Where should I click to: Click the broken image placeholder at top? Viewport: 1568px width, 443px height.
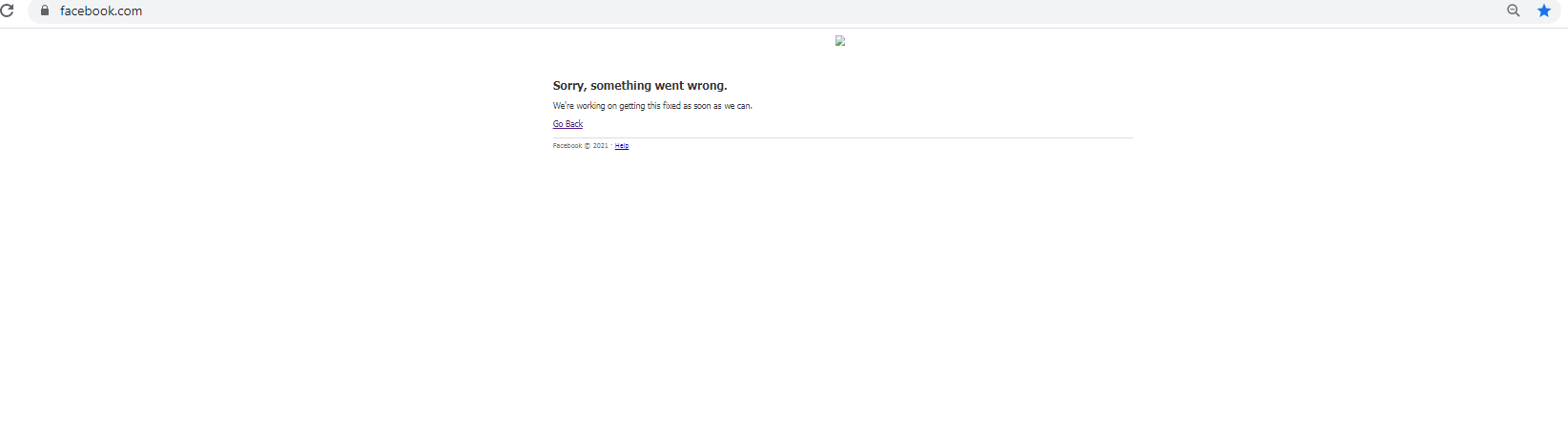[840, 40]
